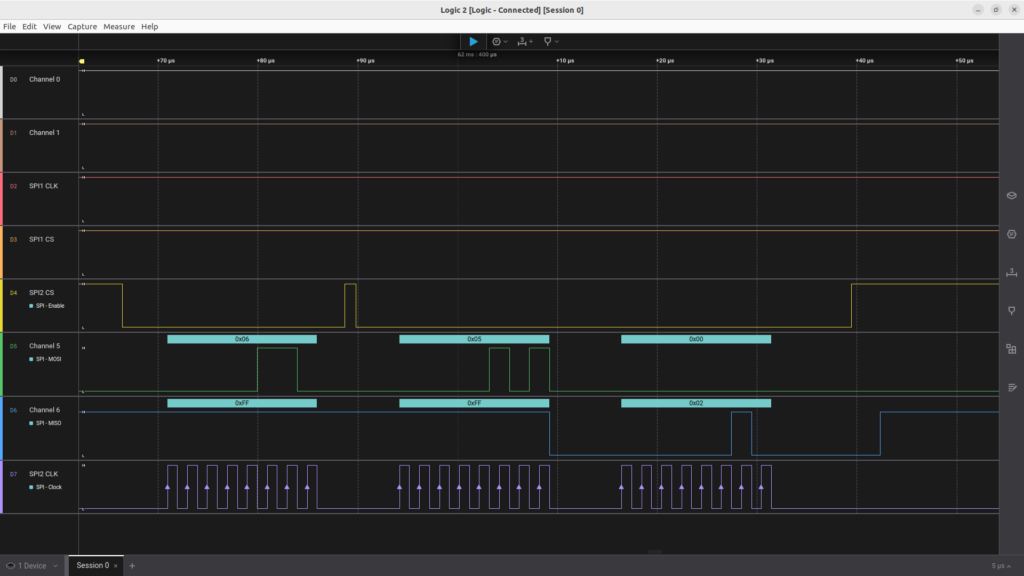Select the 0xFF MISO frame below MOSI 0x05

[x=474, y=404]
